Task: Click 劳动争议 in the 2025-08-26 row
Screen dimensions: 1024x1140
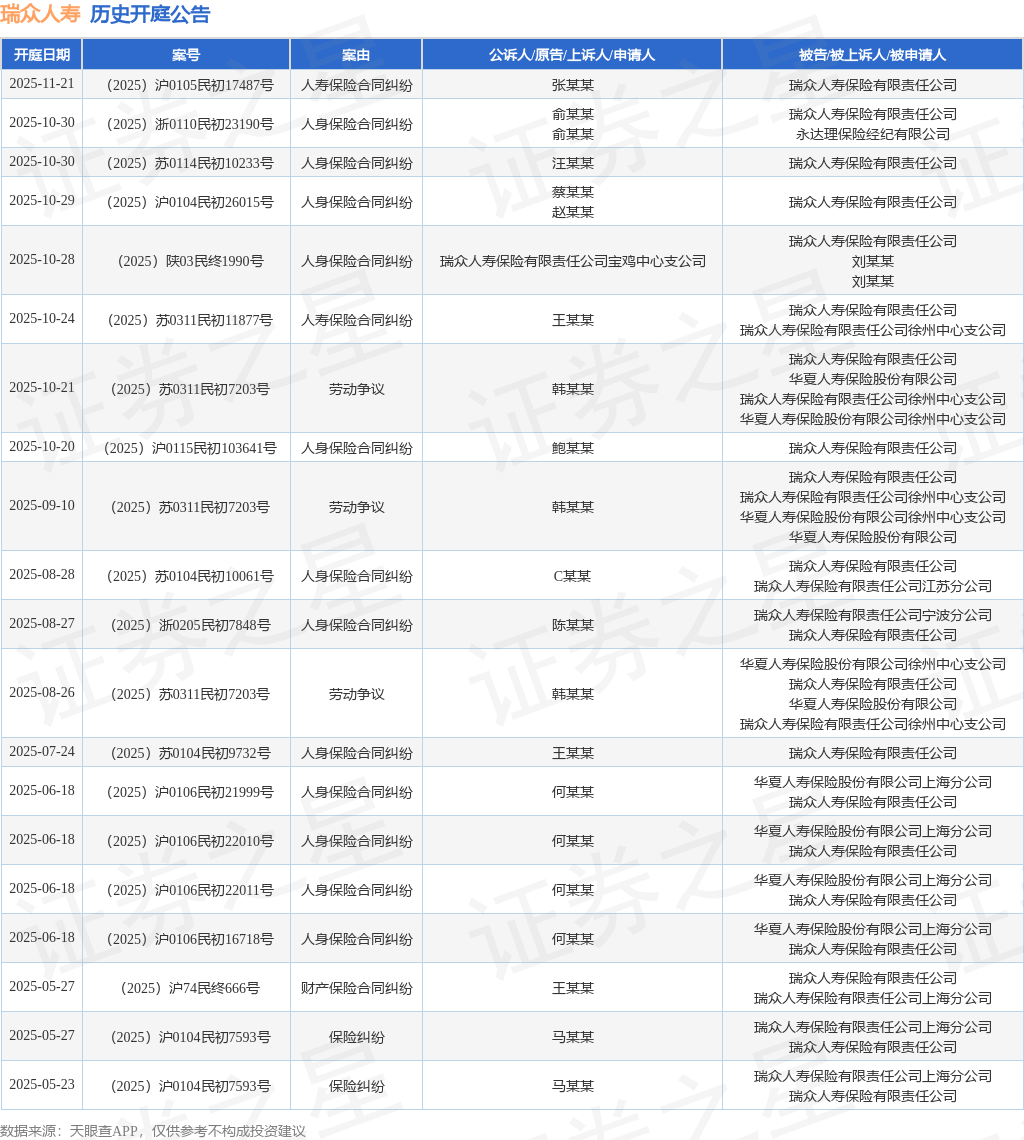Action: pyautogui.click(x=356, y=694)
